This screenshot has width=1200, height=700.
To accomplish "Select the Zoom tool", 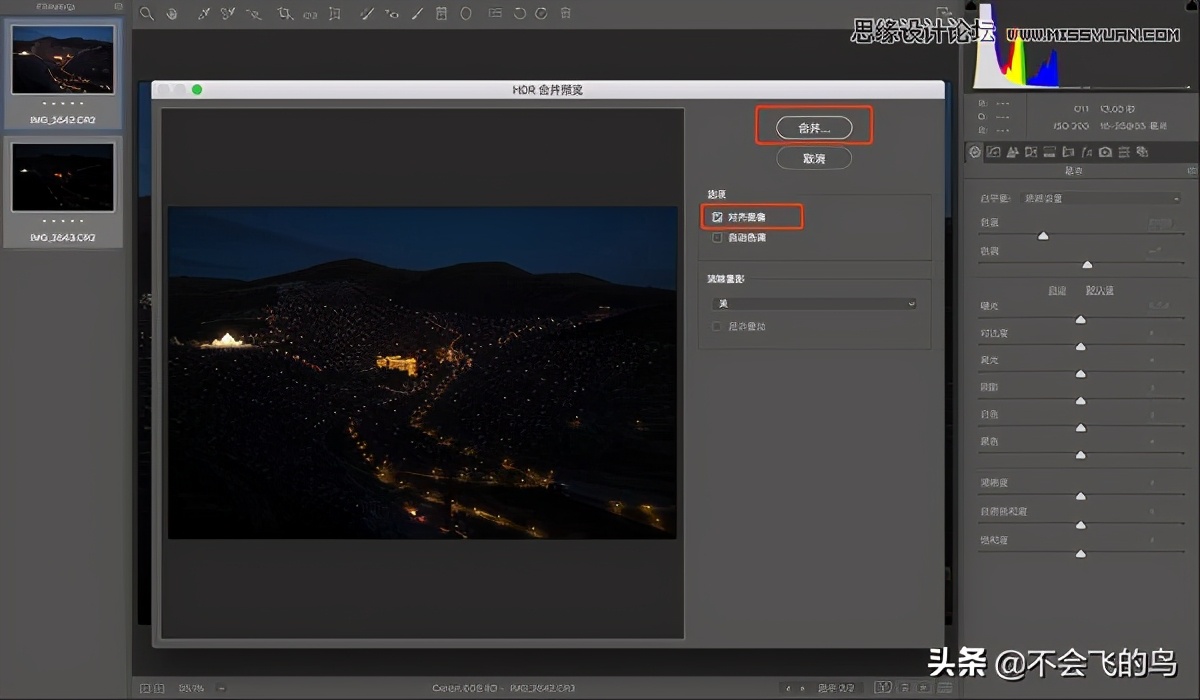I will click(145, 14).
